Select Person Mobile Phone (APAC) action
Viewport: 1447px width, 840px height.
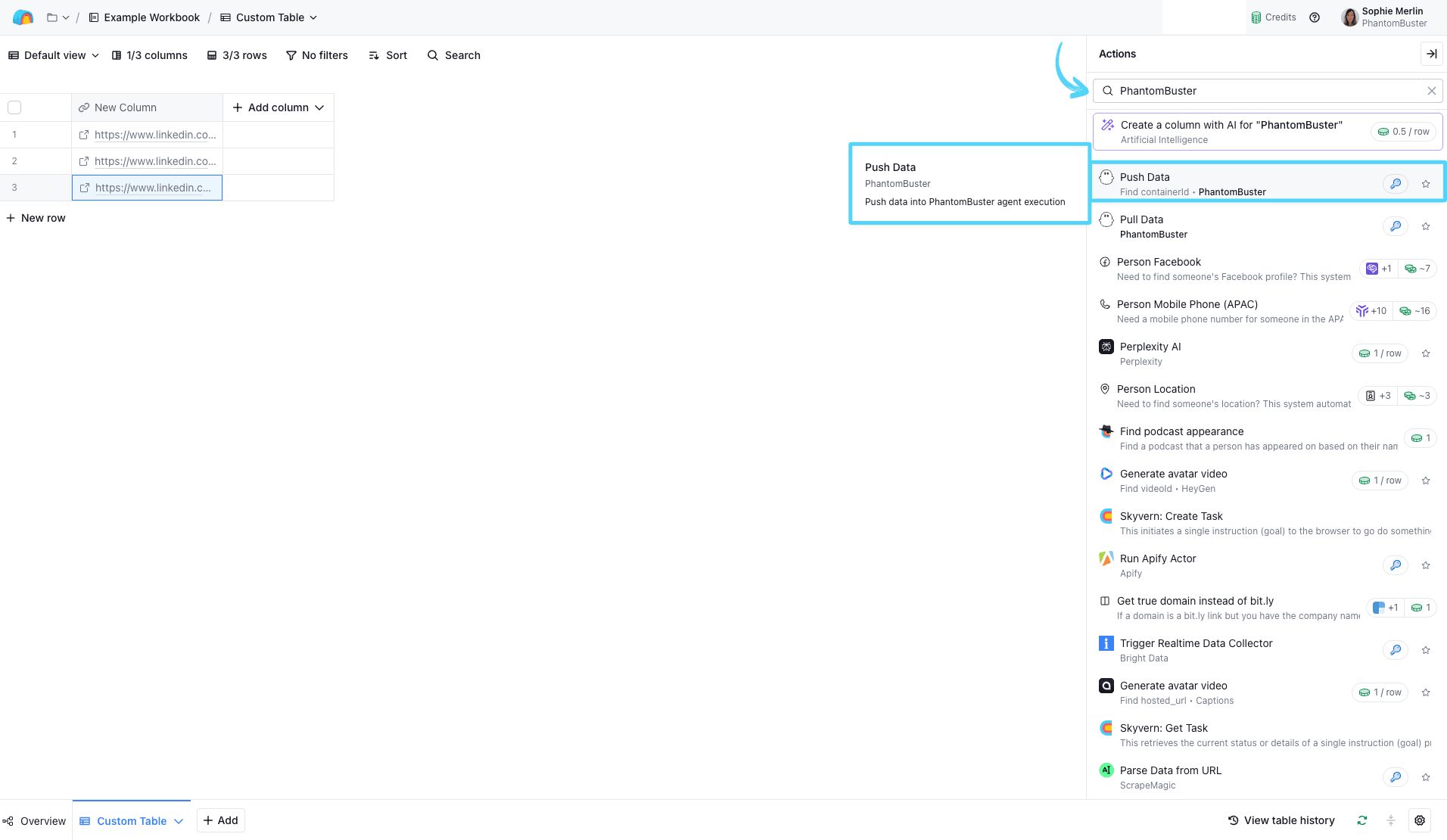(1268, 310)
